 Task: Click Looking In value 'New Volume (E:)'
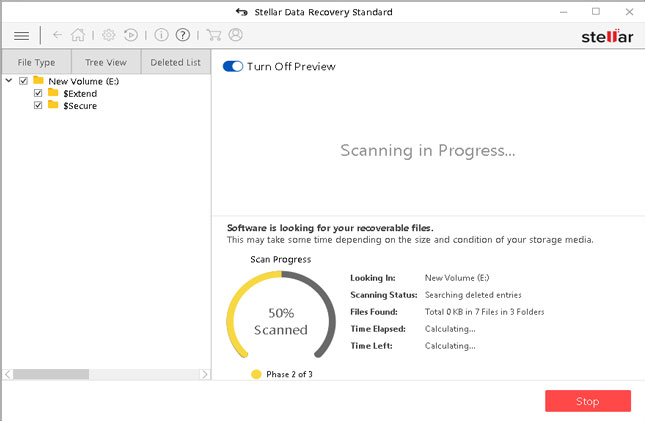point(457,278)
